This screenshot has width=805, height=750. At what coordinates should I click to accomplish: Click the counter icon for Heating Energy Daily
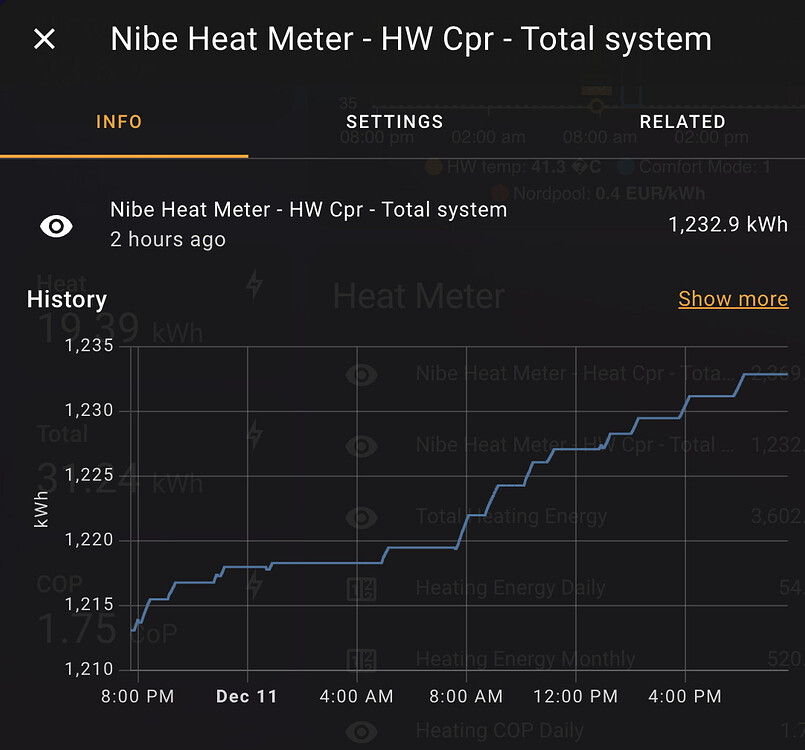tap(362, 589)
